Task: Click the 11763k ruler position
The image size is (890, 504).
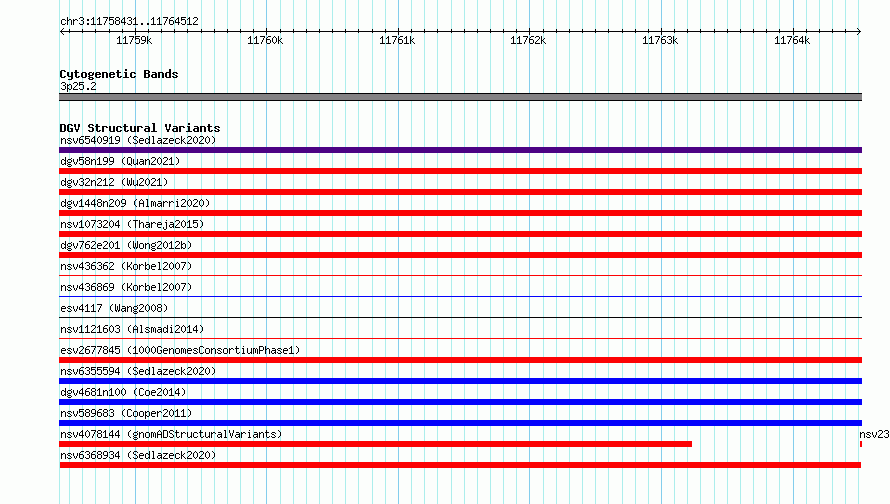Action: [660, 40]
